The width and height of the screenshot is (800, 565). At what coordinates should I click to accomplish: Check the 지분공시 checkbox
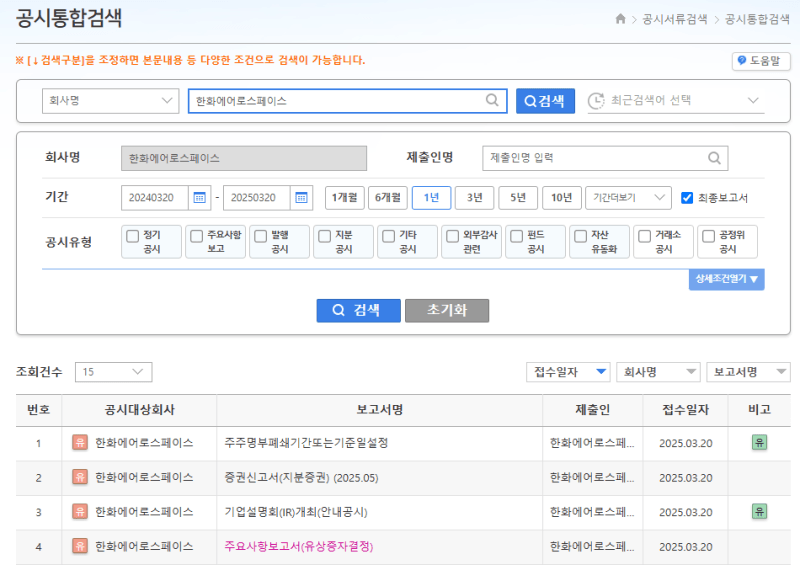coord(324,236)
